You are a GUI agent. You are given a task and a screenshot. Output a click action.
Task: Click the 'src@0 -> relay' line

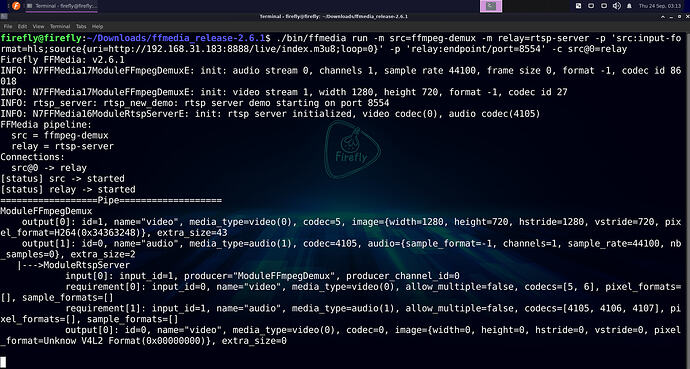(x=49, y=168)
